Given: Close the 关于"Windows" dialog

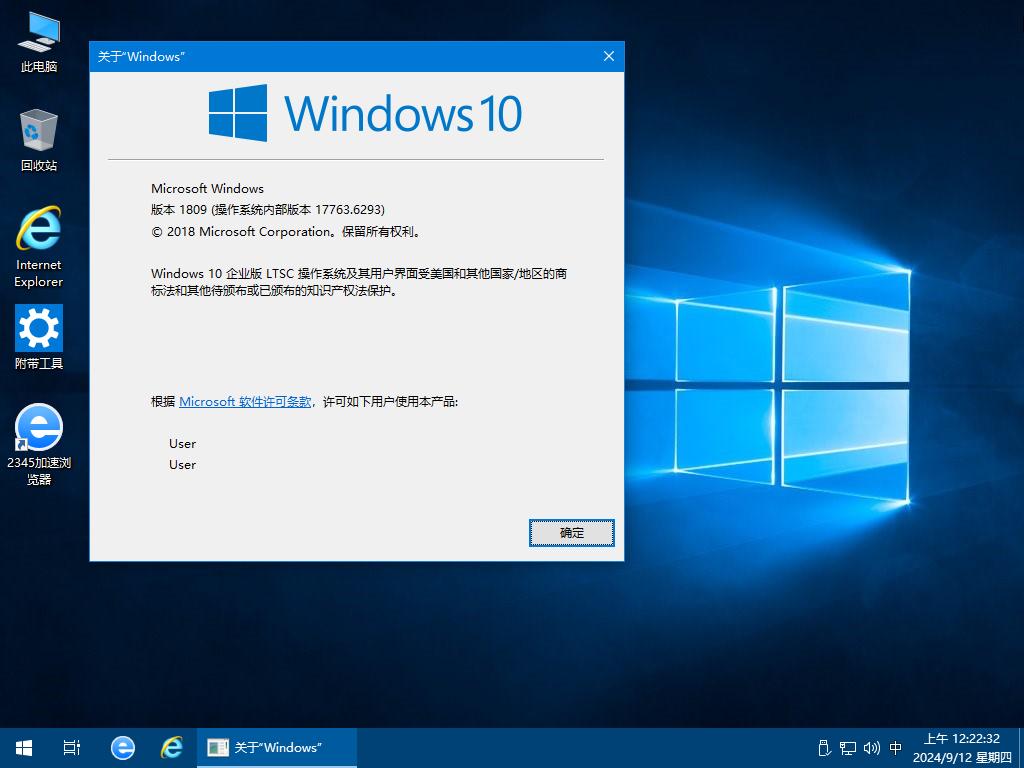Looking at the screenshot, I should pyautogui.click(x=609, y=56).
